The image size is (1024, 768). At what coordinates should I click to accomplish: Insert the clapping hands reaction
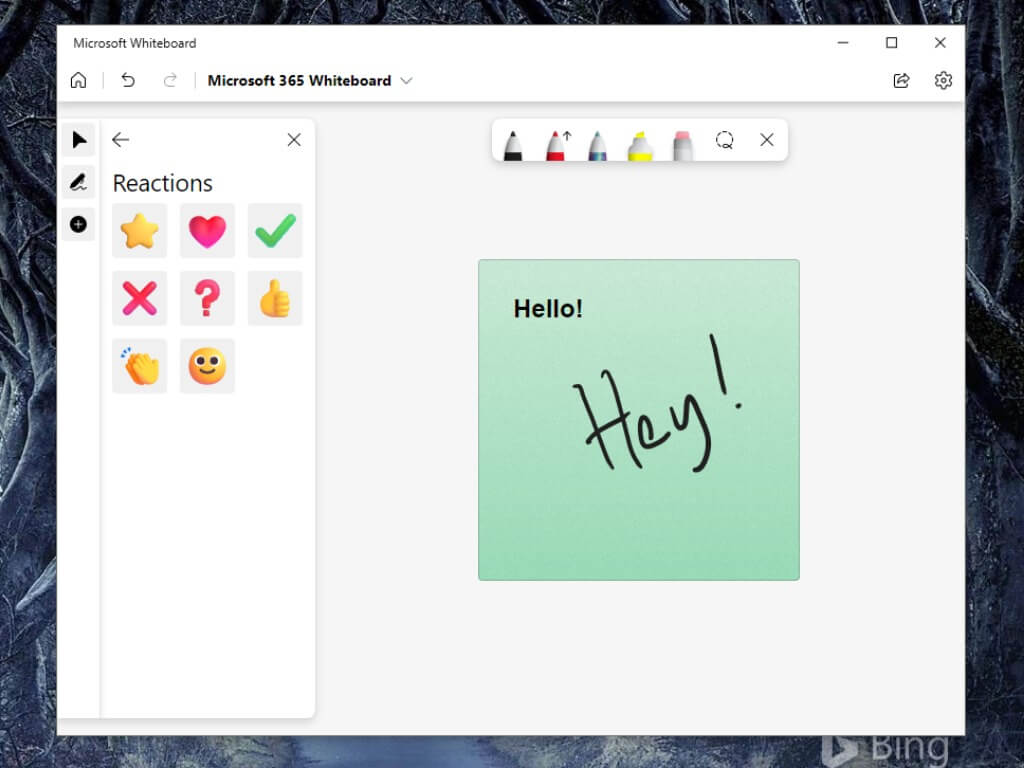click(x=140, y=366)
